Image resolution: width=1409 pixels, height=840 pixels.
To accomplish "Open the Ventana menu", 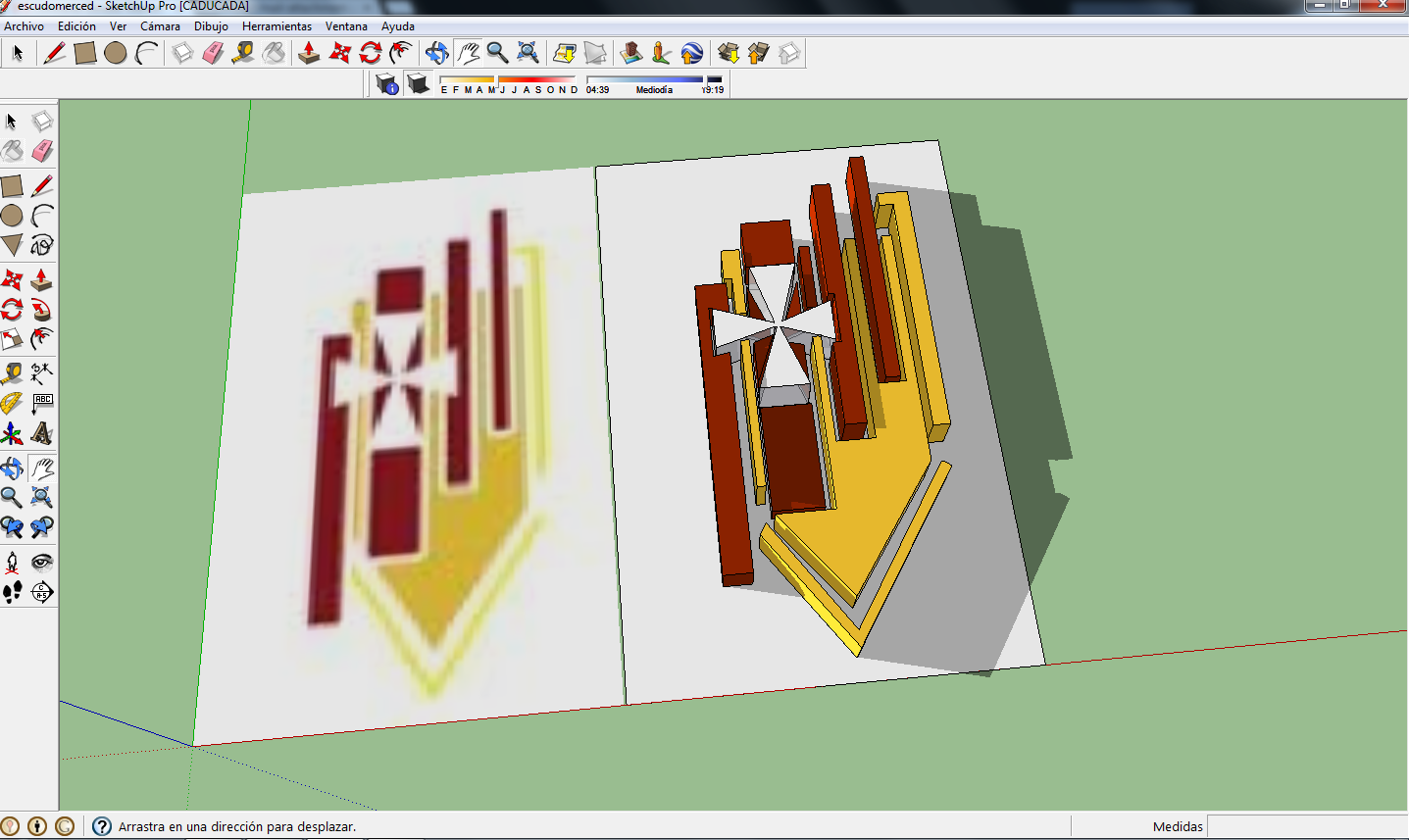I will pyautogui.click(x=346, y=26).
